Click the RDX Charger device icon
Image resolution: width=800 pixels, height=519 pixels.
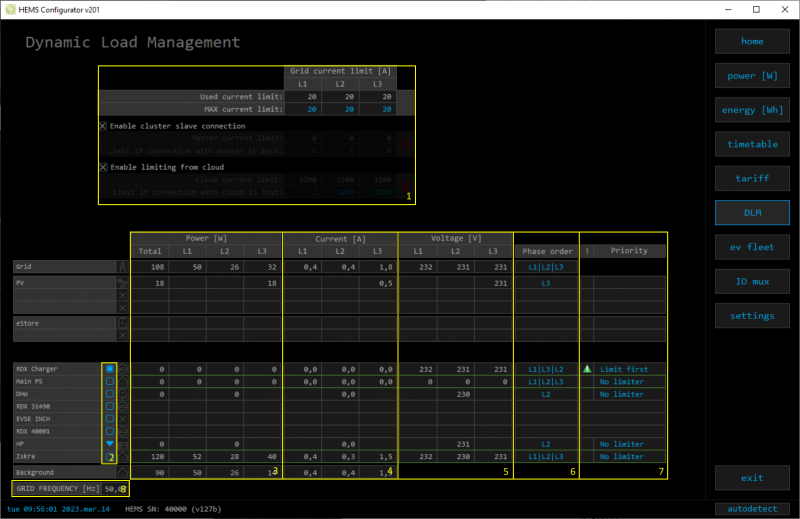123,369
